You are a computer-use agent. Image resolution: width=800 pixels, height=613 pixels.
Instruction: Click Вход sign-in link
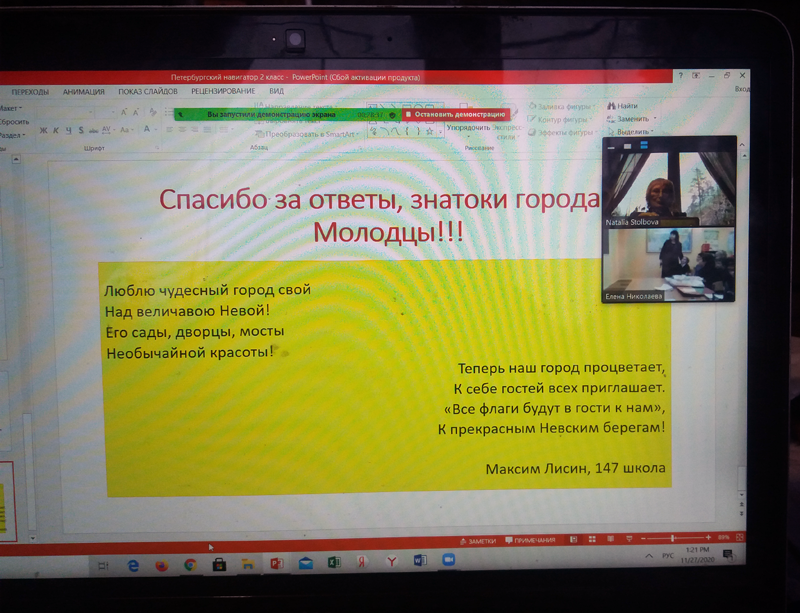tap(742, 89)
